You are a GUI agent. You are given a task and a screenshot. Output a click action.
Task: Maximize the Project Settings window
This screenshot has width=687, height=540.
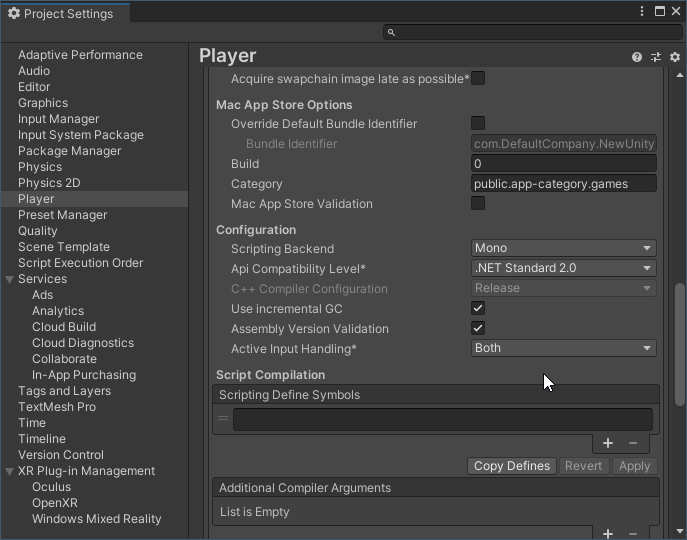point(660,11)
